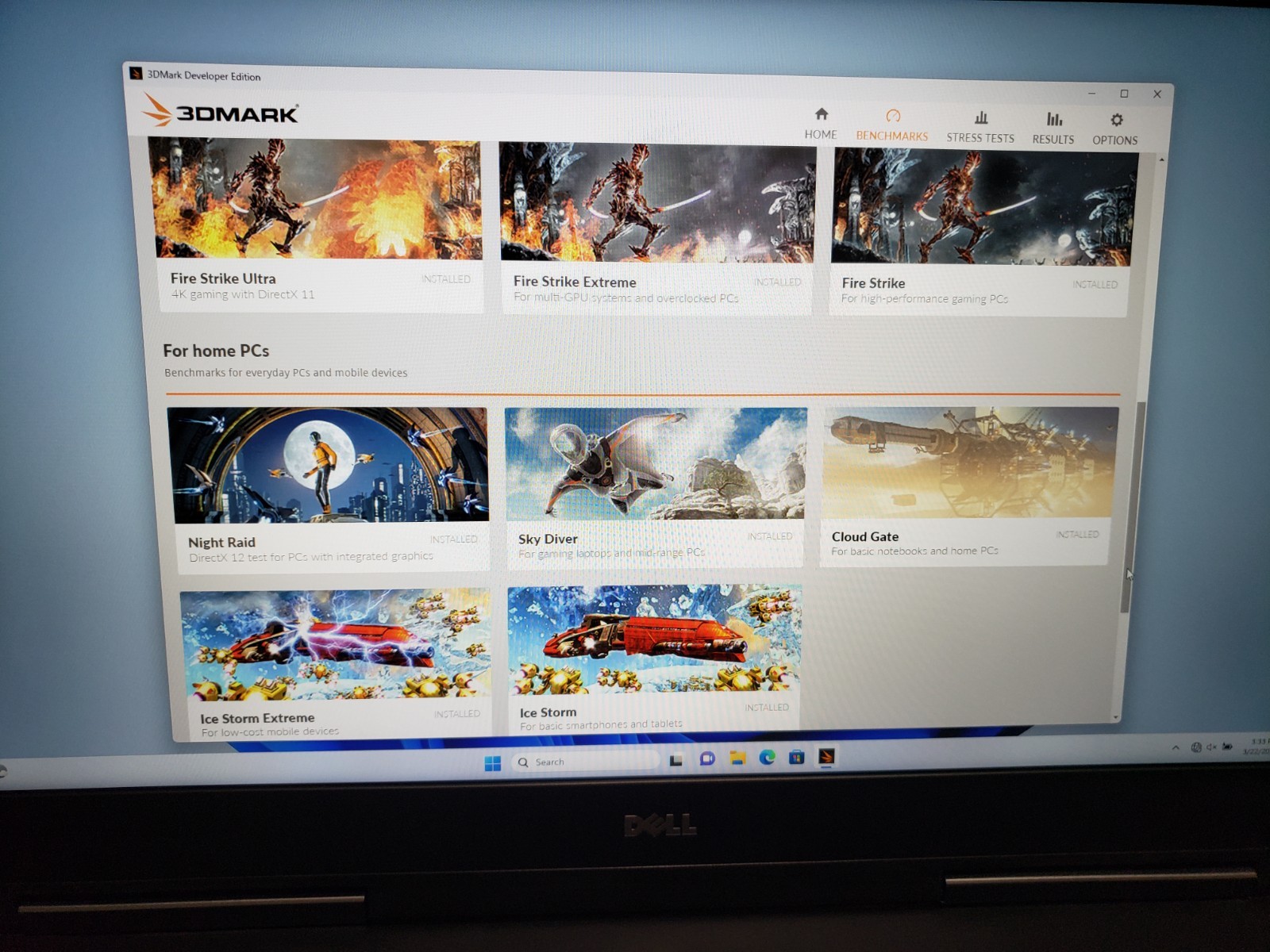
Task: Open the Options tab
Action: pyautogui.click(x=1115, y=129)
